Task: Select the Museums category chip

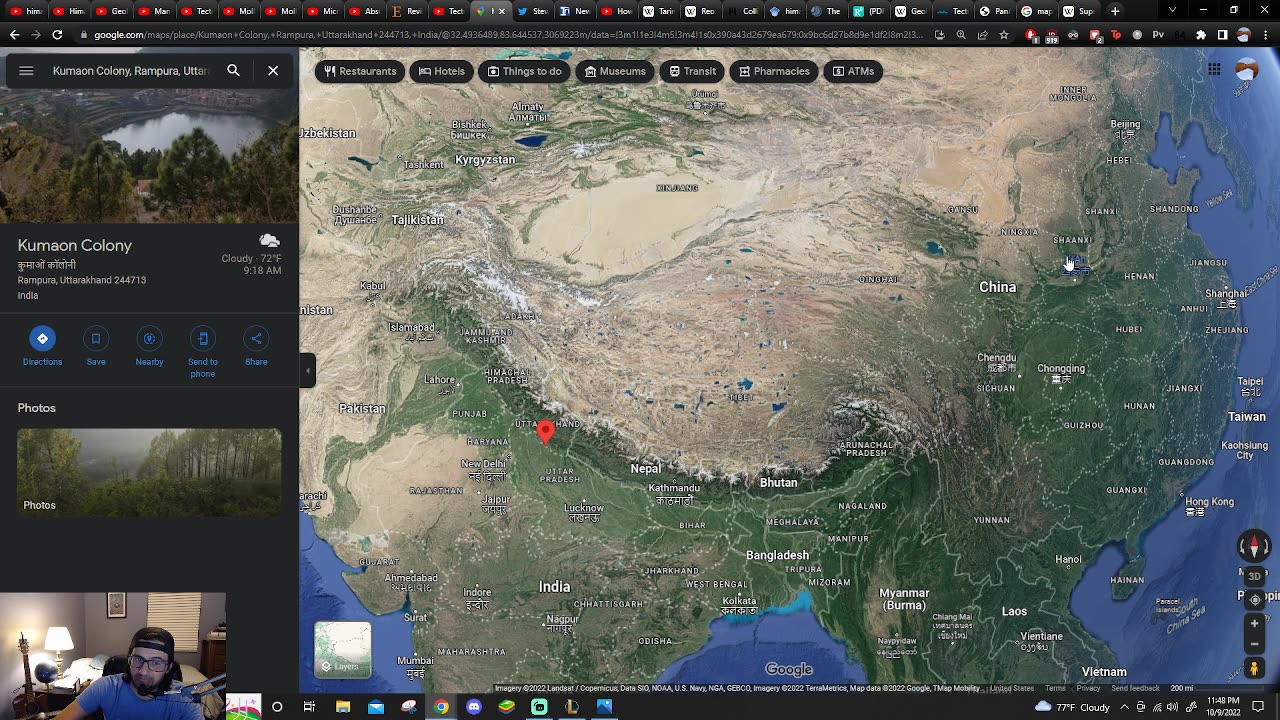Action: pyautogui.click(x=615, y=71)
